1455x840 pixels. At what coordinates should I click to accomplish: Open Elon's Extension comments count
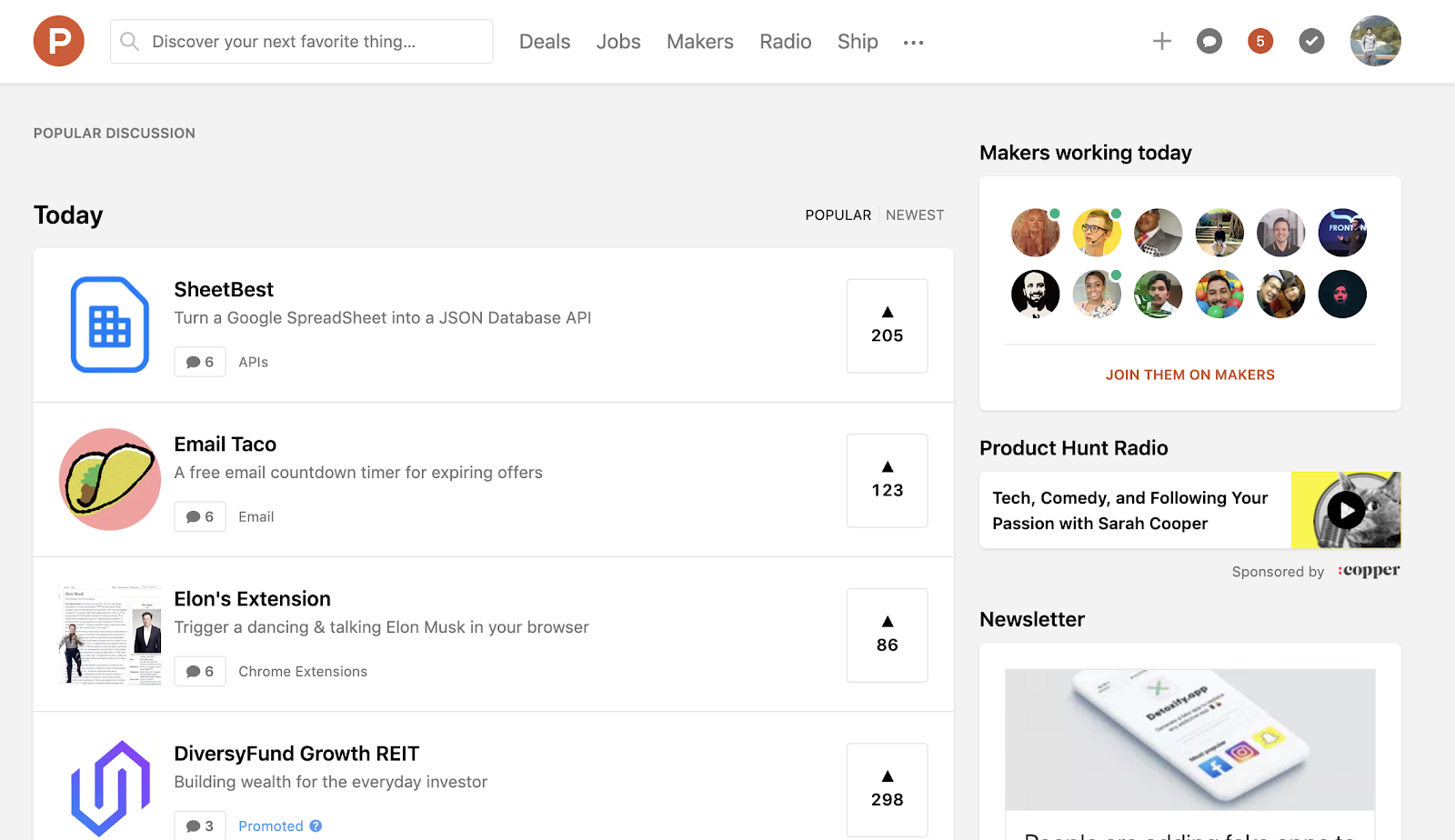coord(200,671)
